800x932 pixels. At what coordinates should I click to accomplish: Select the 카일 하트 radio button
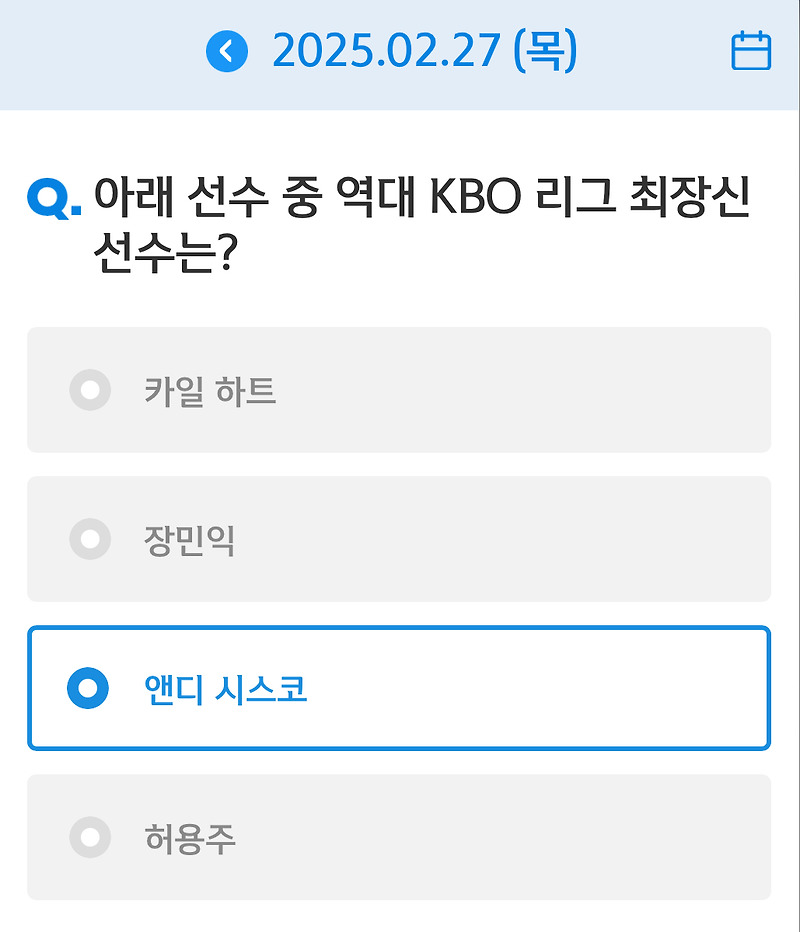click(90, 391)
